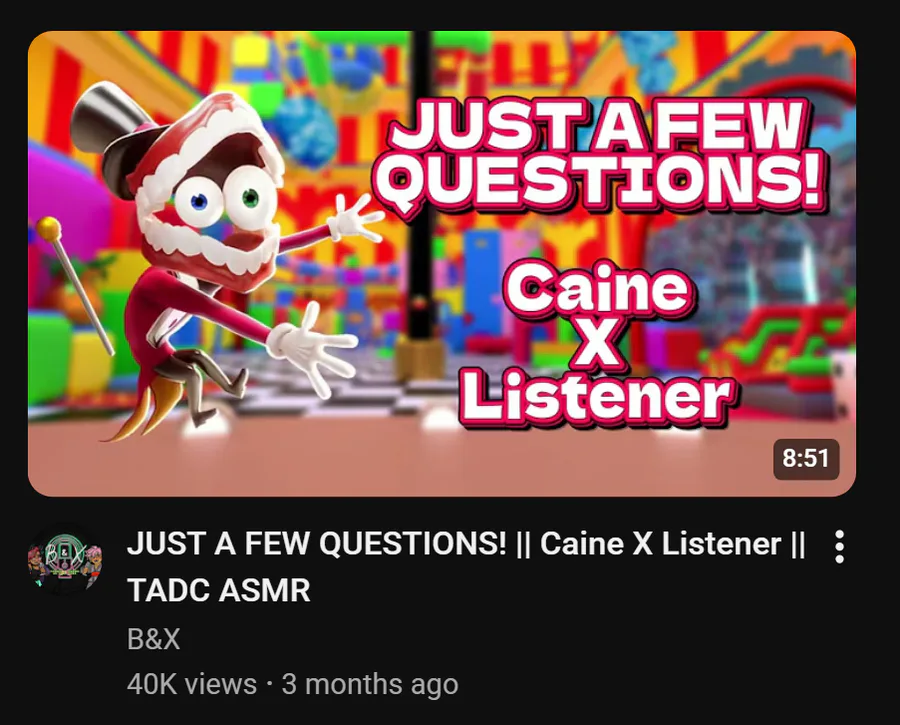Screen dimensions: 900x725
Task: Open the B&X channel name link
Action: (x=154, y=638)
